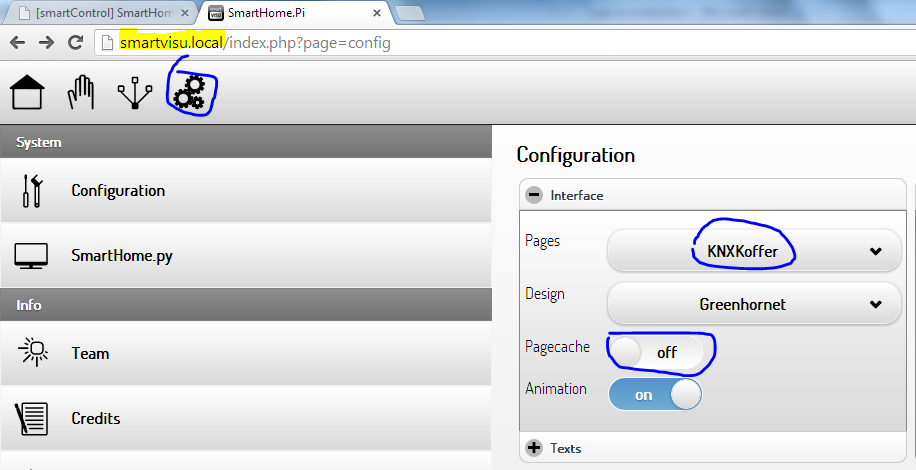Image resolution: width=916 pixels, height=470 pixels.
Task: Click the Pagecache label
Action: 557,346
